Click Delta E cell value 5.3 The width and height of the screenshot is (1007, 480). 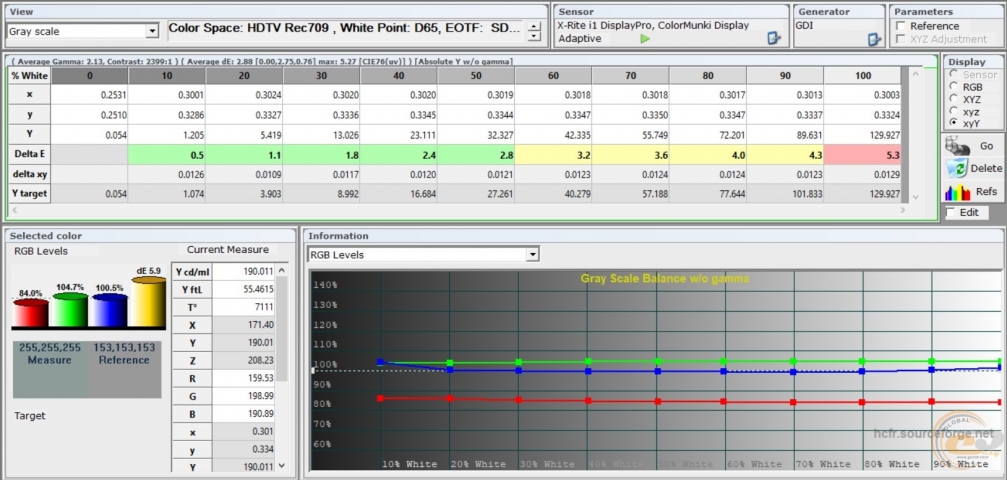click(x=863, y=155)
